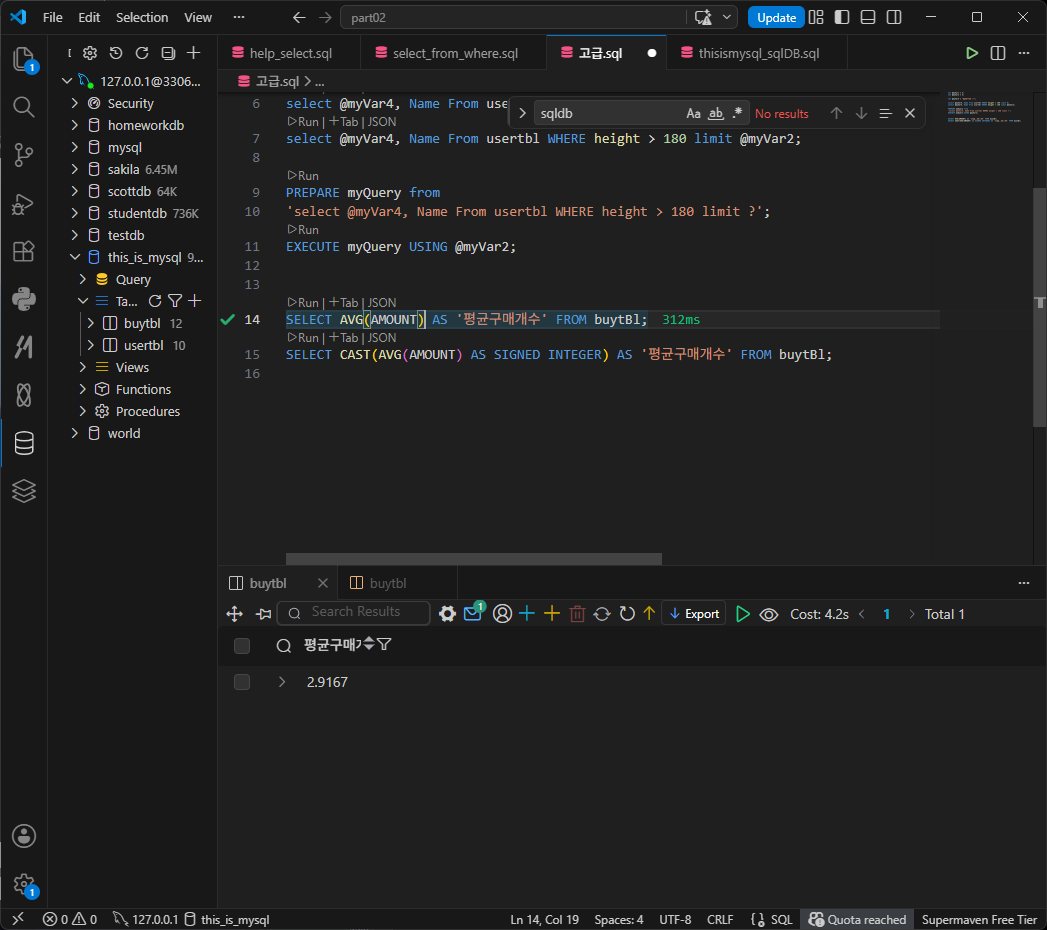This screenshot has height=930, width=1047.
Task: Expand the sakila database
Action: coord(75,170)
